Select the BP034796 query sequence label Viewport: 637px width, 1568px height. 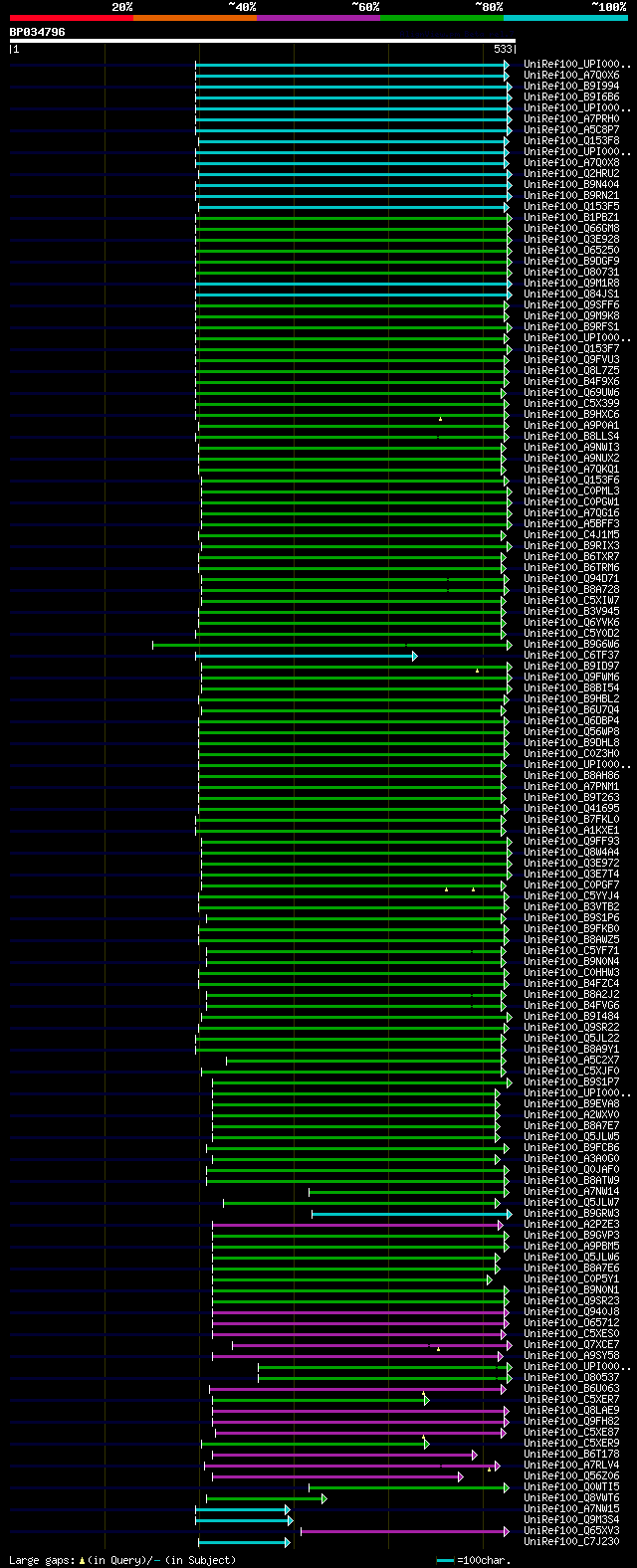click(38, 32)
